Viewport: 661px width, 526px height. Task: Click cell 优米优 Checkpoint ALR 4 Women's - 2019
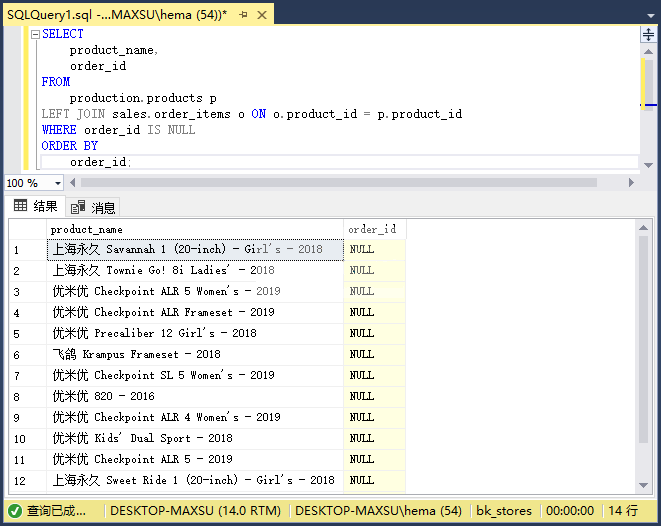click(195, 418)
